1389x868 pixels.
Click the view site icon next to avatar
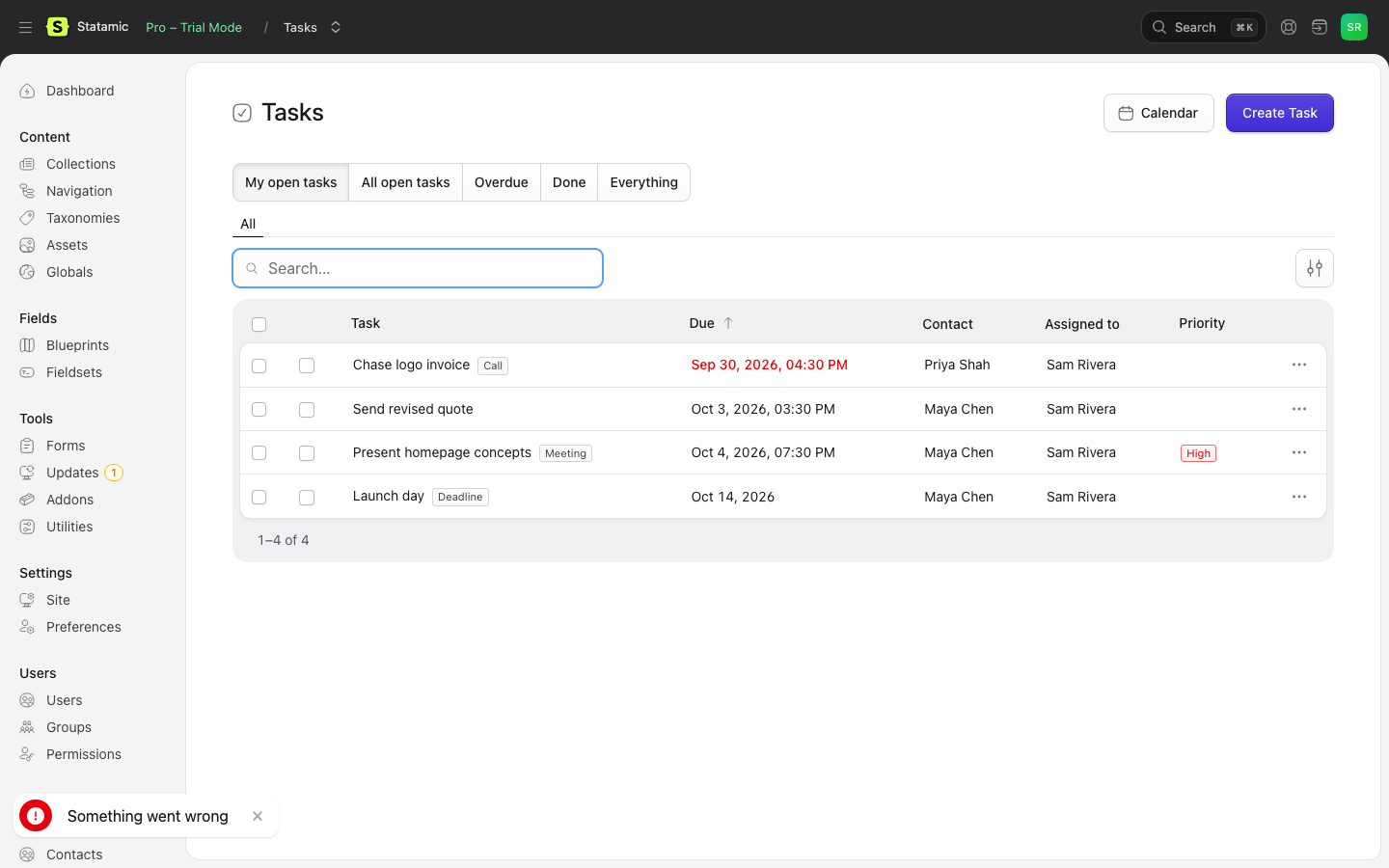pos(1320,27)
